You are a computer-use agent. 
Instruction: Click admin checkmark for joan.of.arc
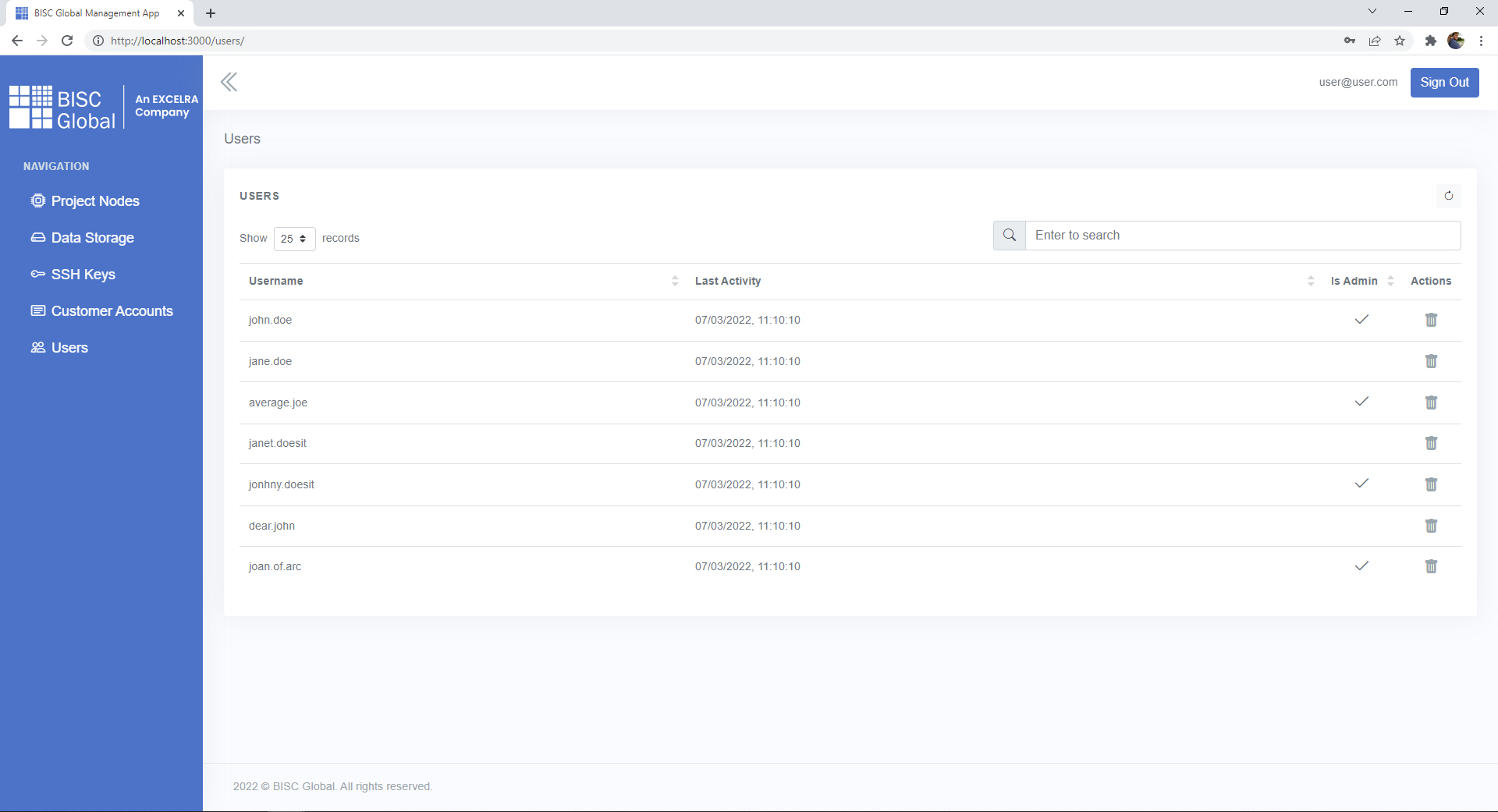click(1361, 566)
